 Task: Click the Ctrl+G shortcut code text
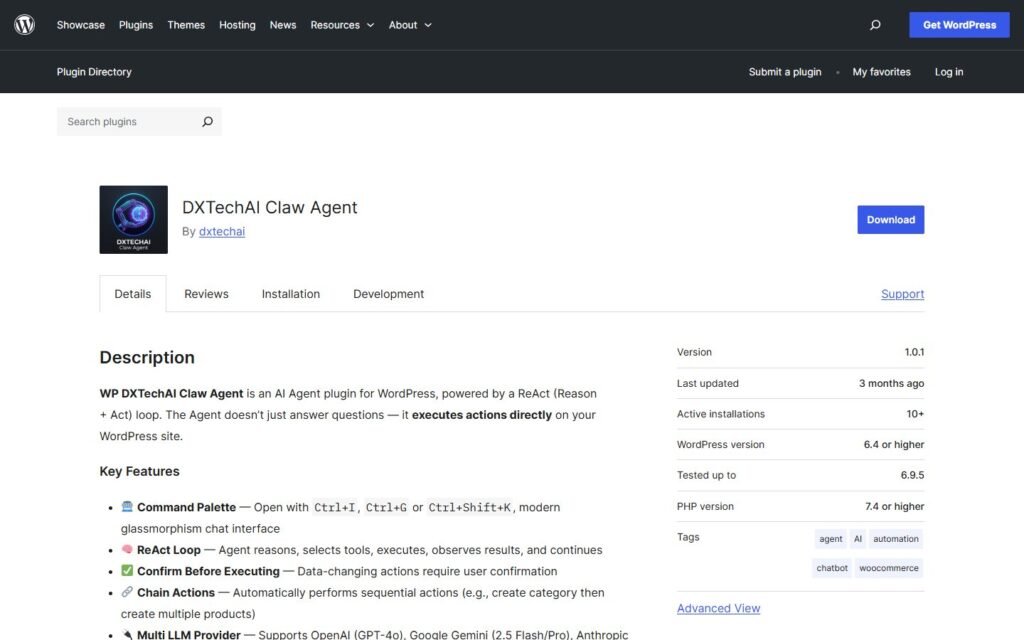pos(386,507)
